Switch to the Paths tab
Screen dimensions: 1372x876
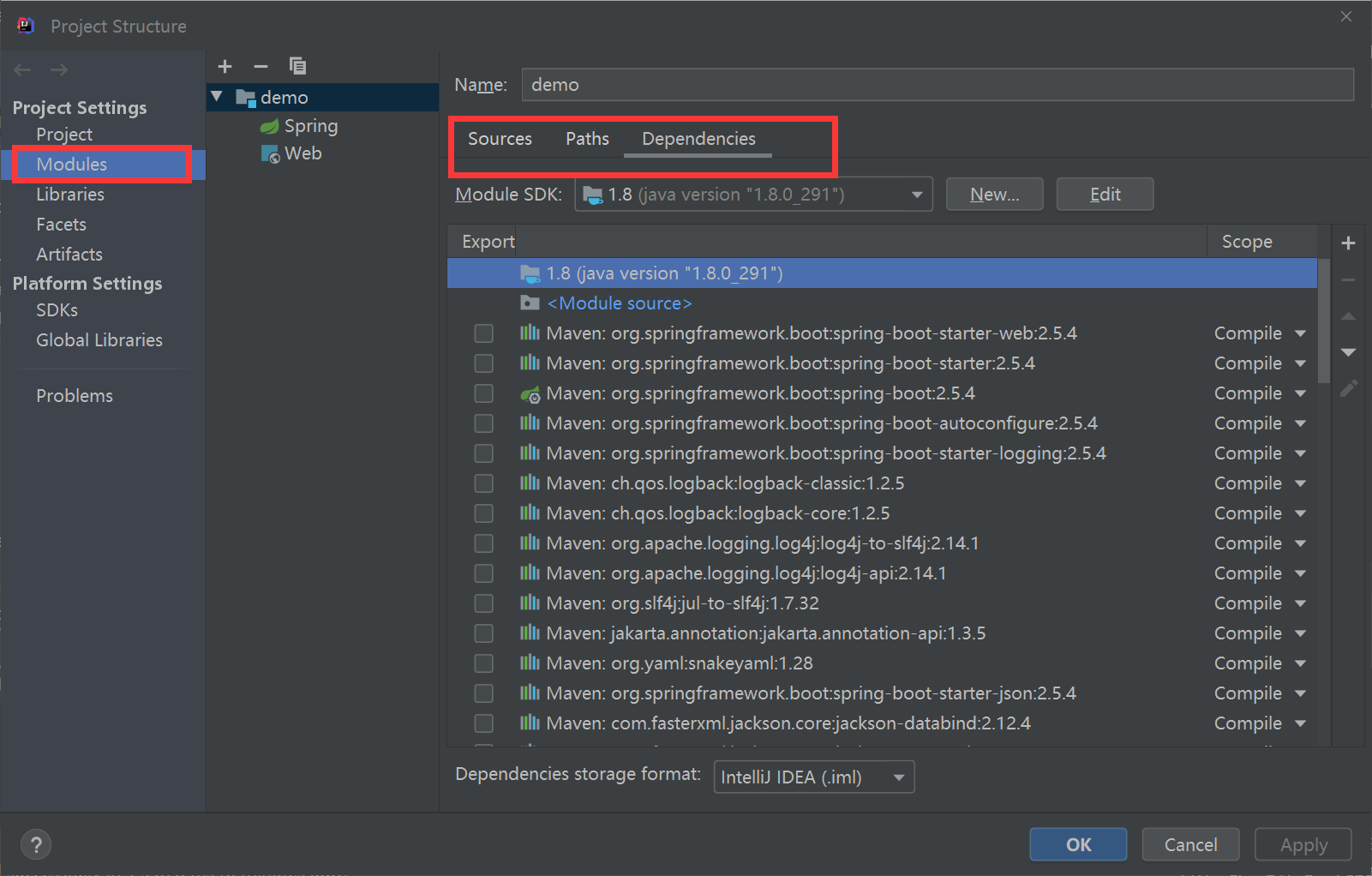pyautogui.click(x=587, y=139)
